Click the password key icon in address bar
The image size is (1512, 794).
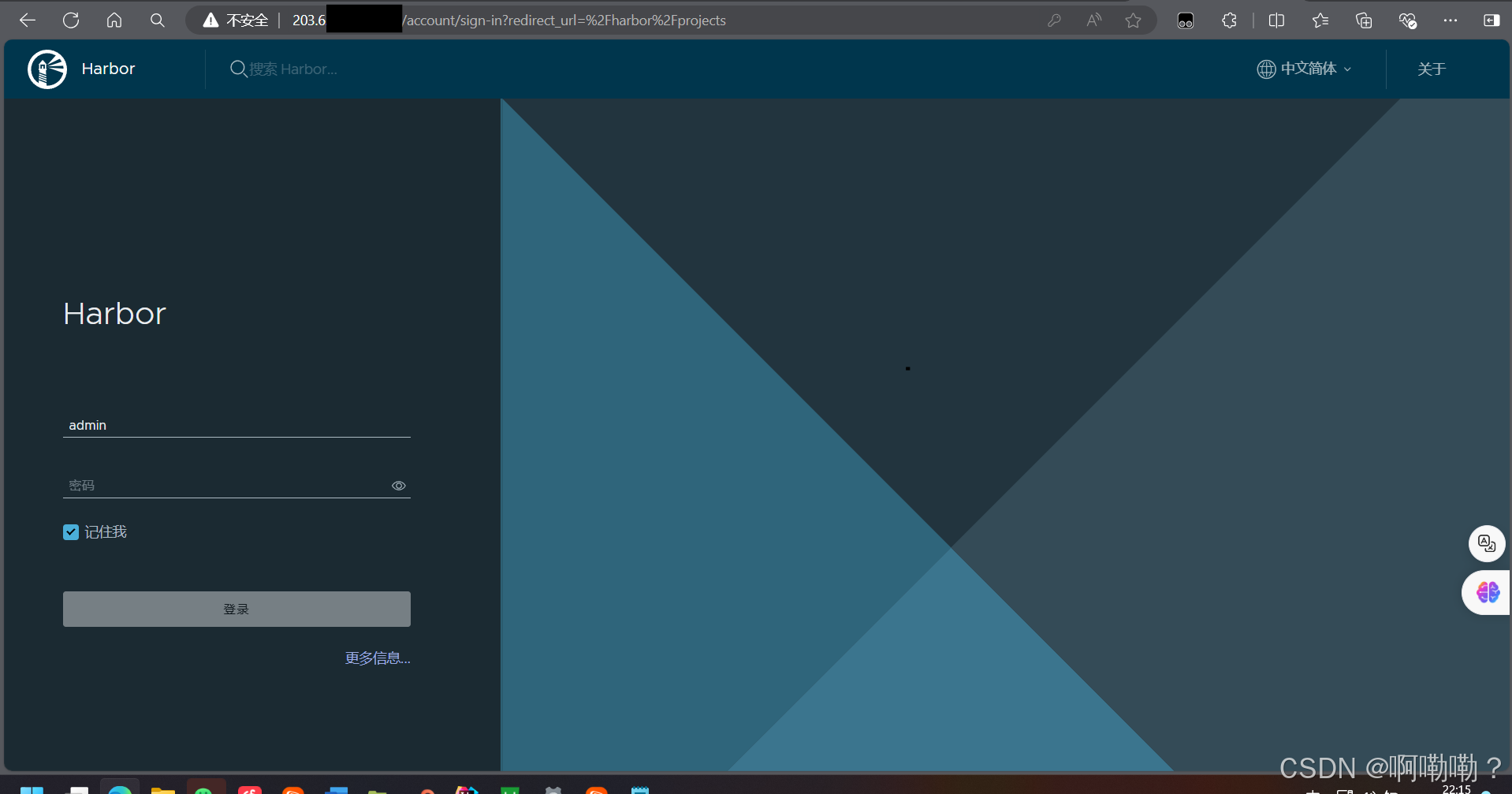tap(1054, 21)
